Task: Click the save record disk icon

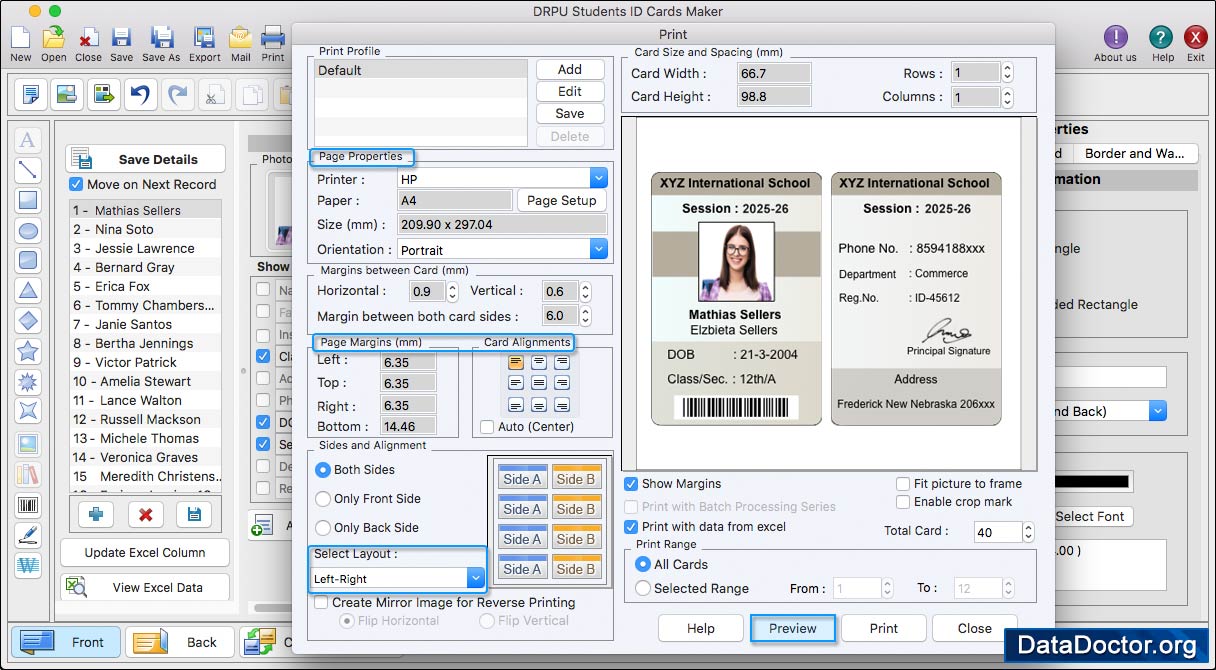Action: click(x=194, y=514)
